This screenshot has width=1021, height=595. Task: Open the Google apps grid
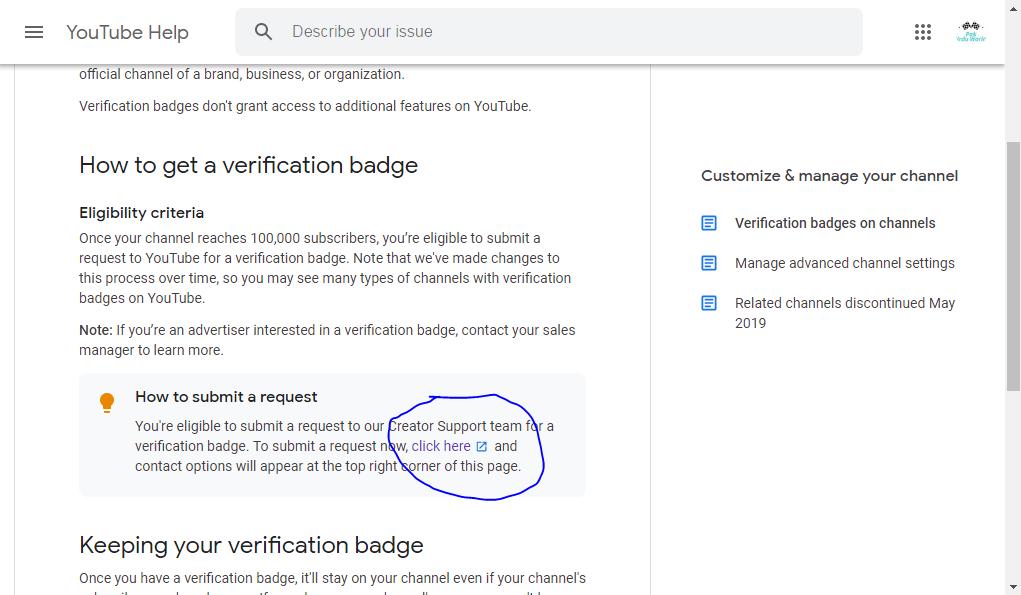pyautogui.click(x=923, y=32)
